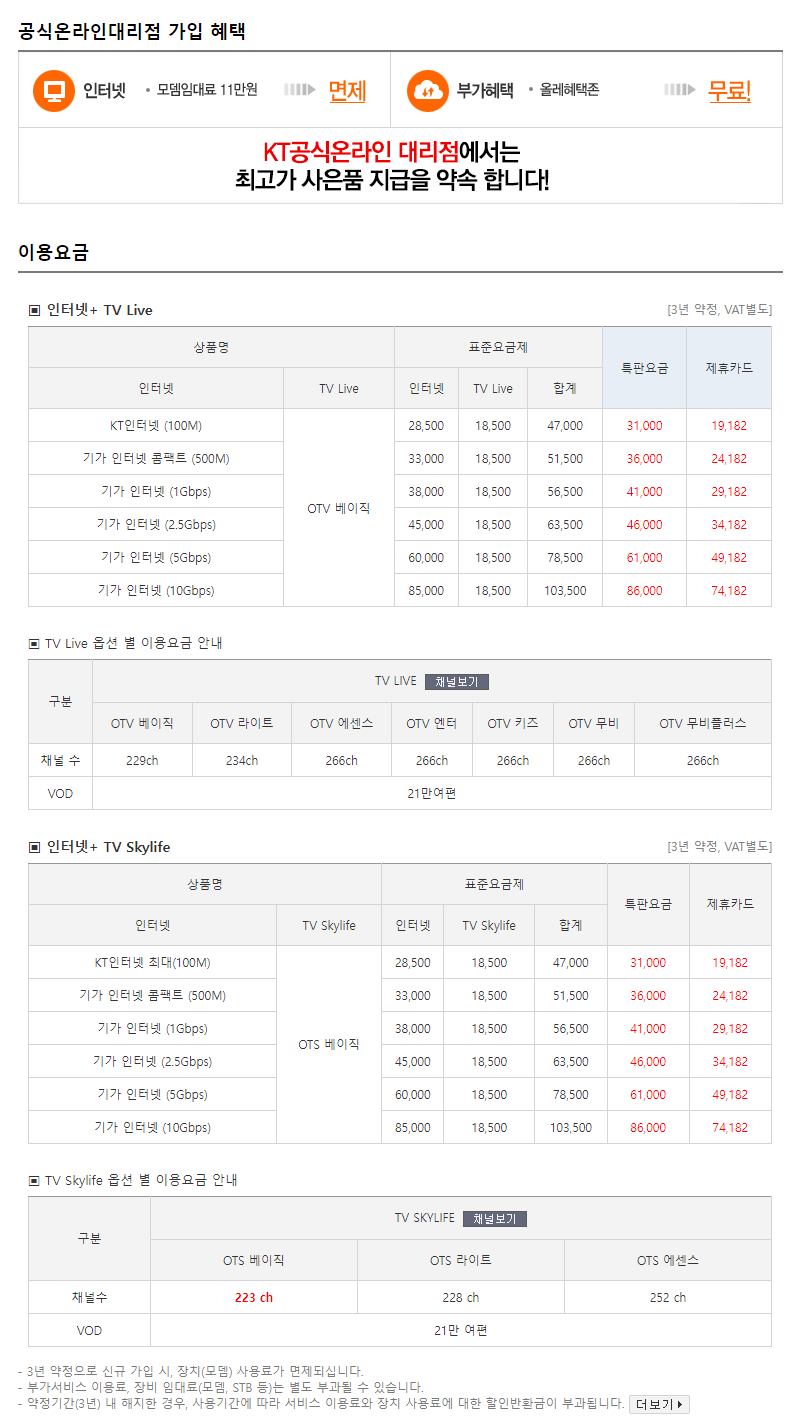Click the orange internet monitor icon

point(54,91)
